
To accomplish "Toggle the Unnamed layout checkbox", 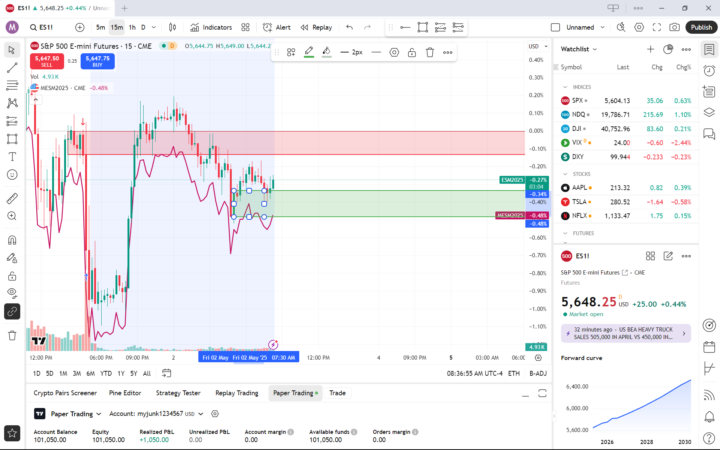I will (x=555, y=28).
